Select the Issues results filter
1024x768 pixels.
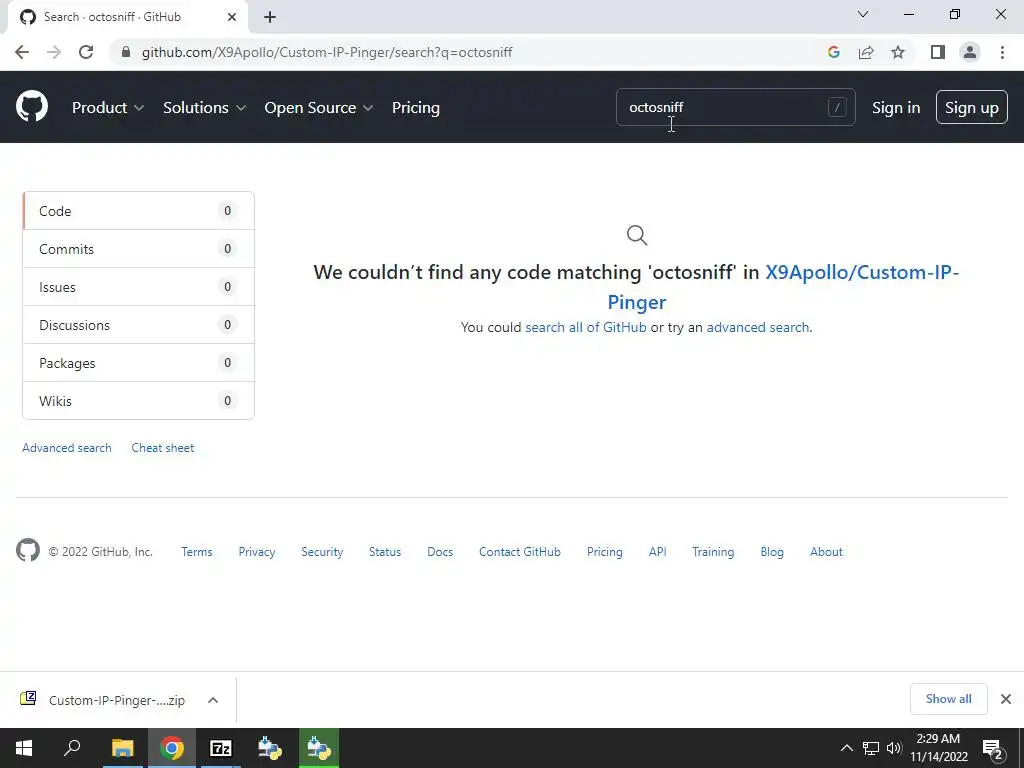138,287
